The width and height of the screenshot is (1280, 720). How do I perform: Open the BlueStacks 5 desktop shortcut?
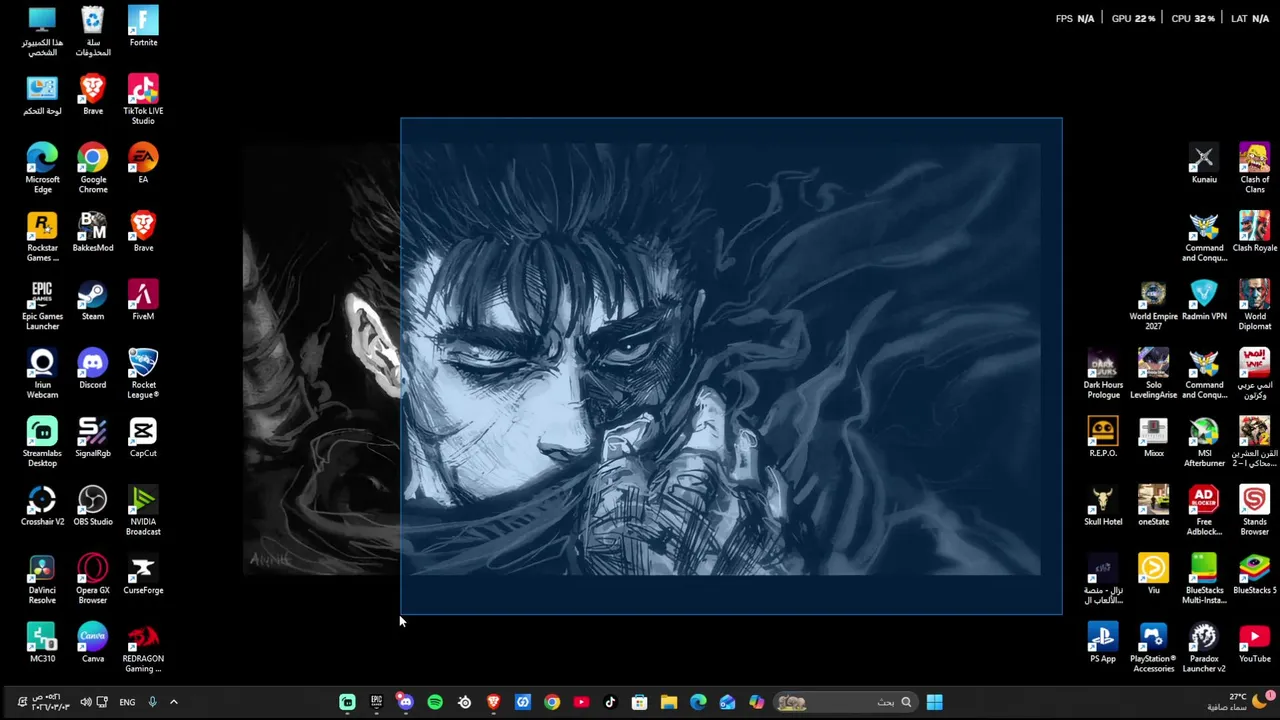point(1254,574)
